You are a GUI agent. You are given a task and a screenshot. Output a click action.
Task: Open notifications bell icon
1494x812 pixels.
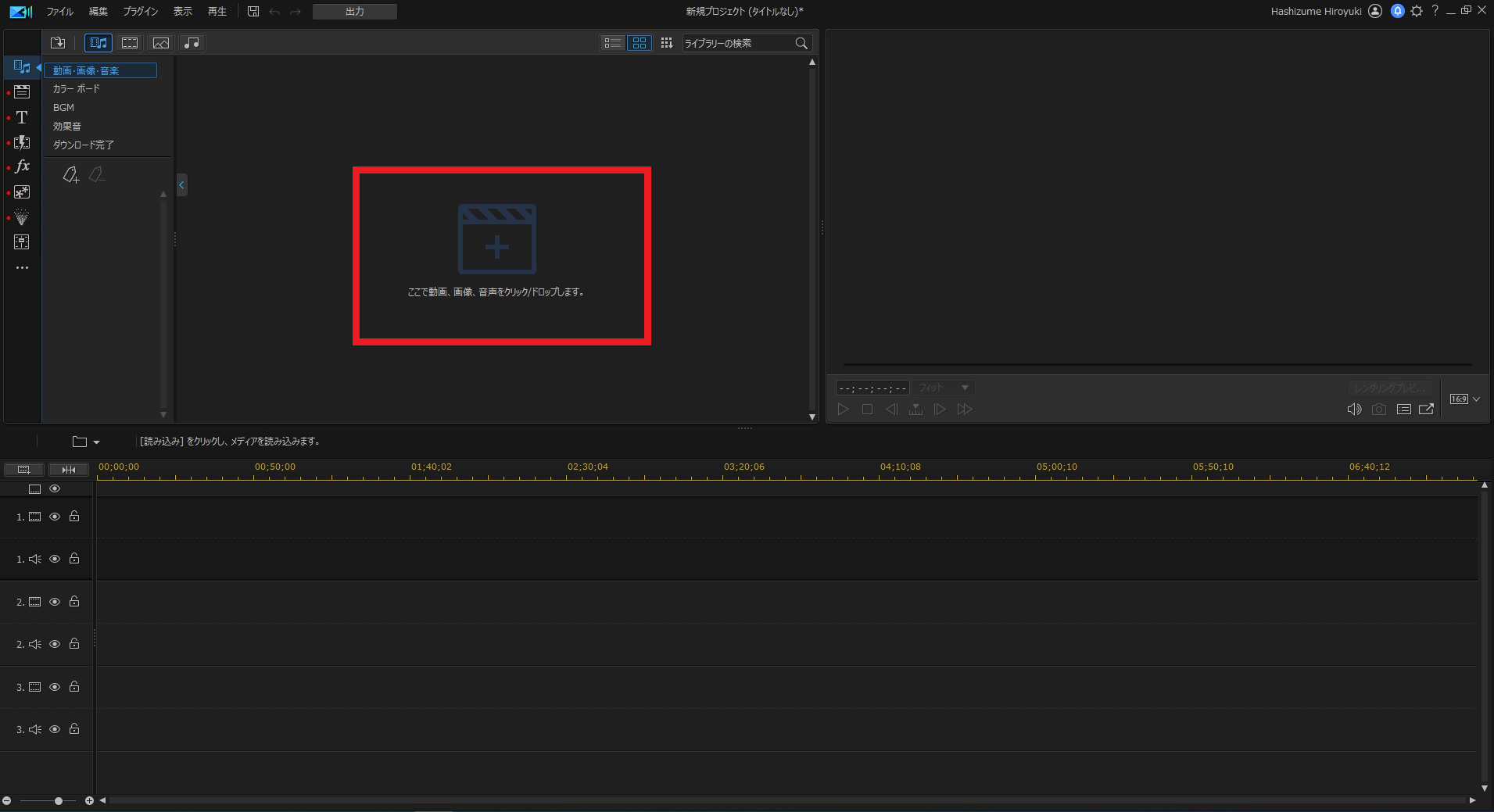click(1397, 11)
